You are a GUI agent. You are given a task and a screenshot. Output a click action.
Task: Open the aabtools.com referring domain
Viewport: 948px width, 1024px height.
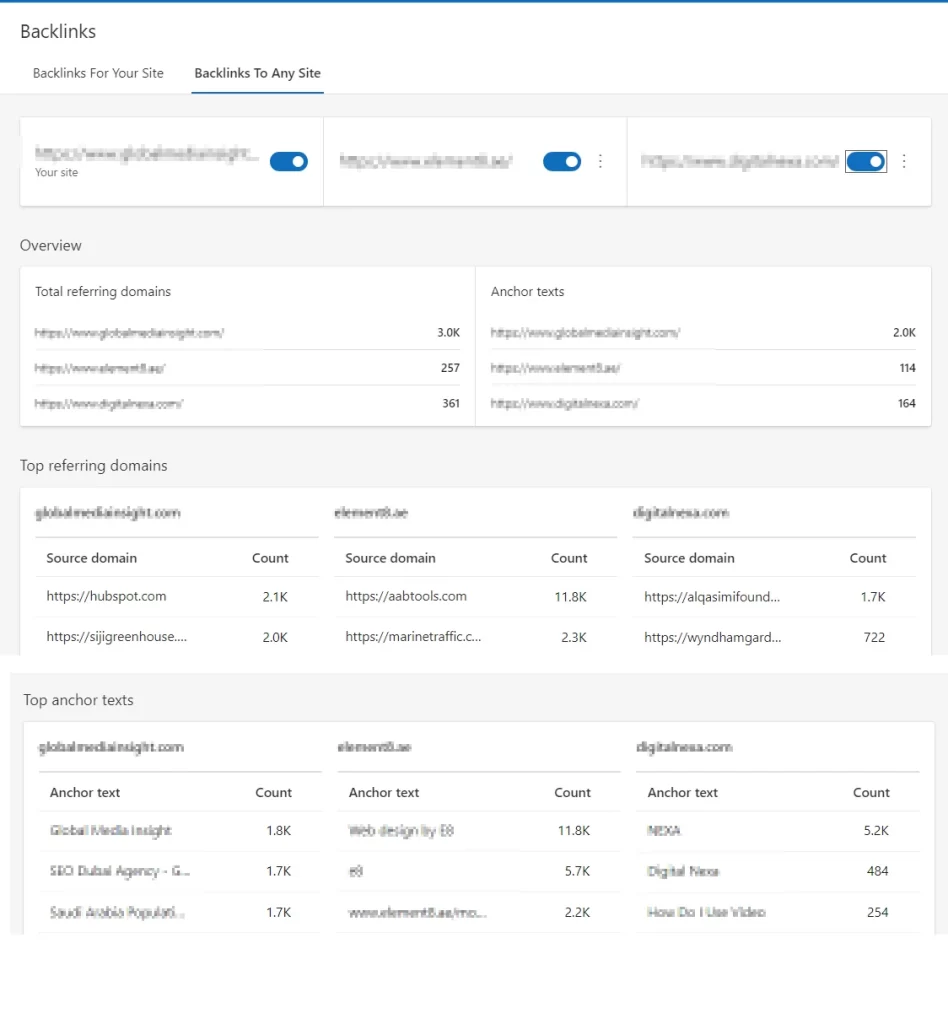[406, 596]
